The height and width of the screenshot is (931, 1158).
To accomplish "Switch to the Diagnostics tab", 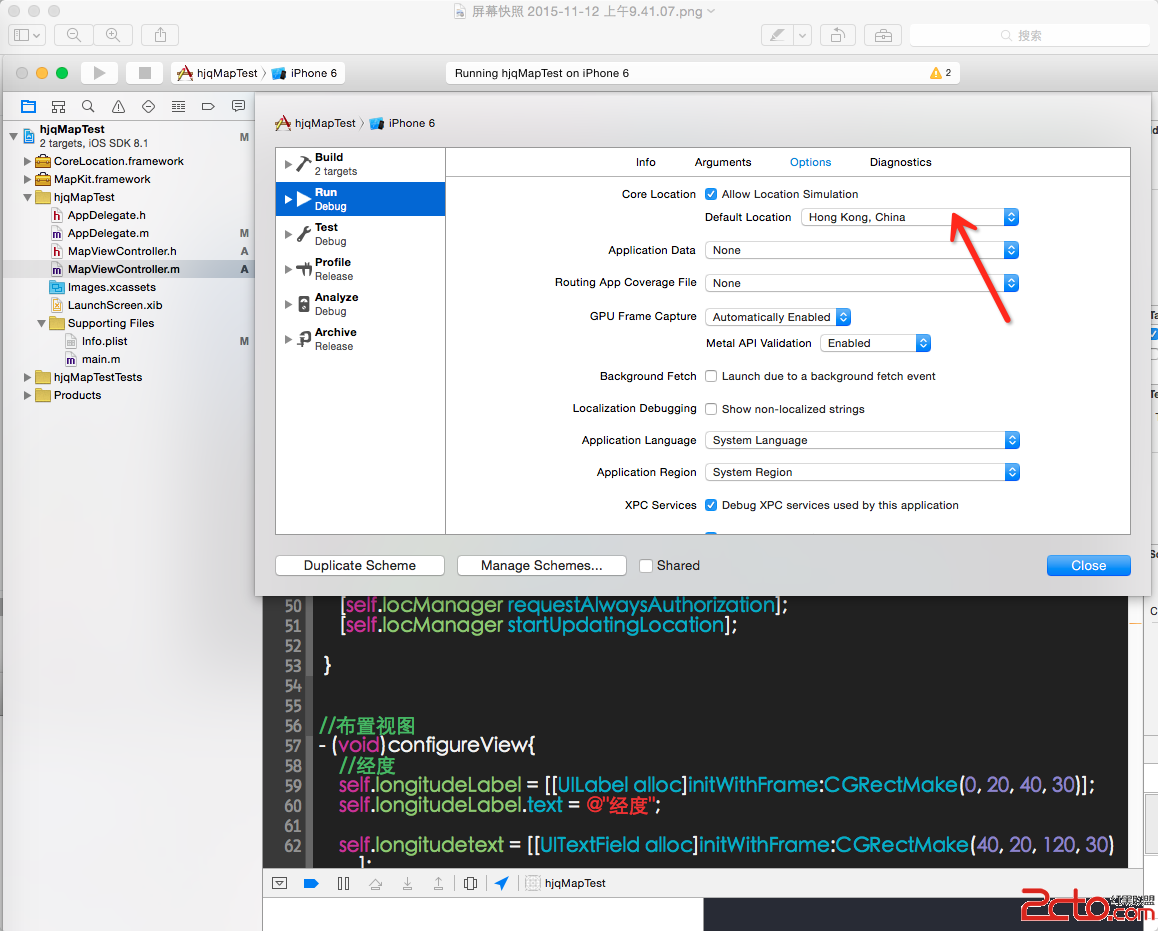I will click(900, 162).
